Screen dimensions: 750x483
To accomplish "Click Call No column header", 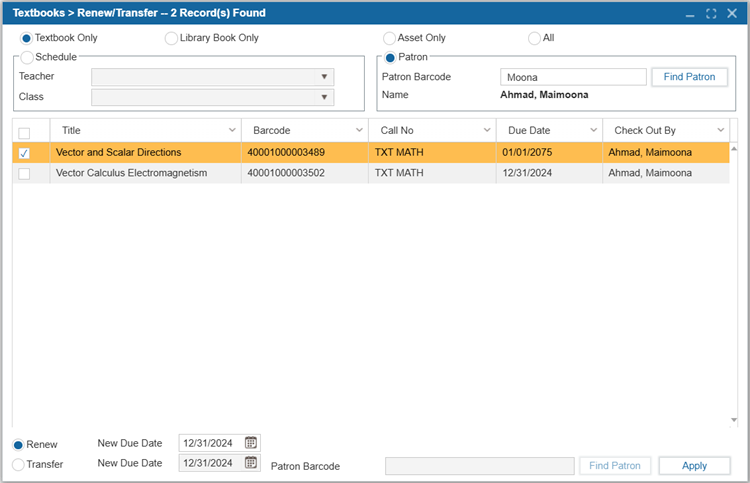I will coord(397,130).
